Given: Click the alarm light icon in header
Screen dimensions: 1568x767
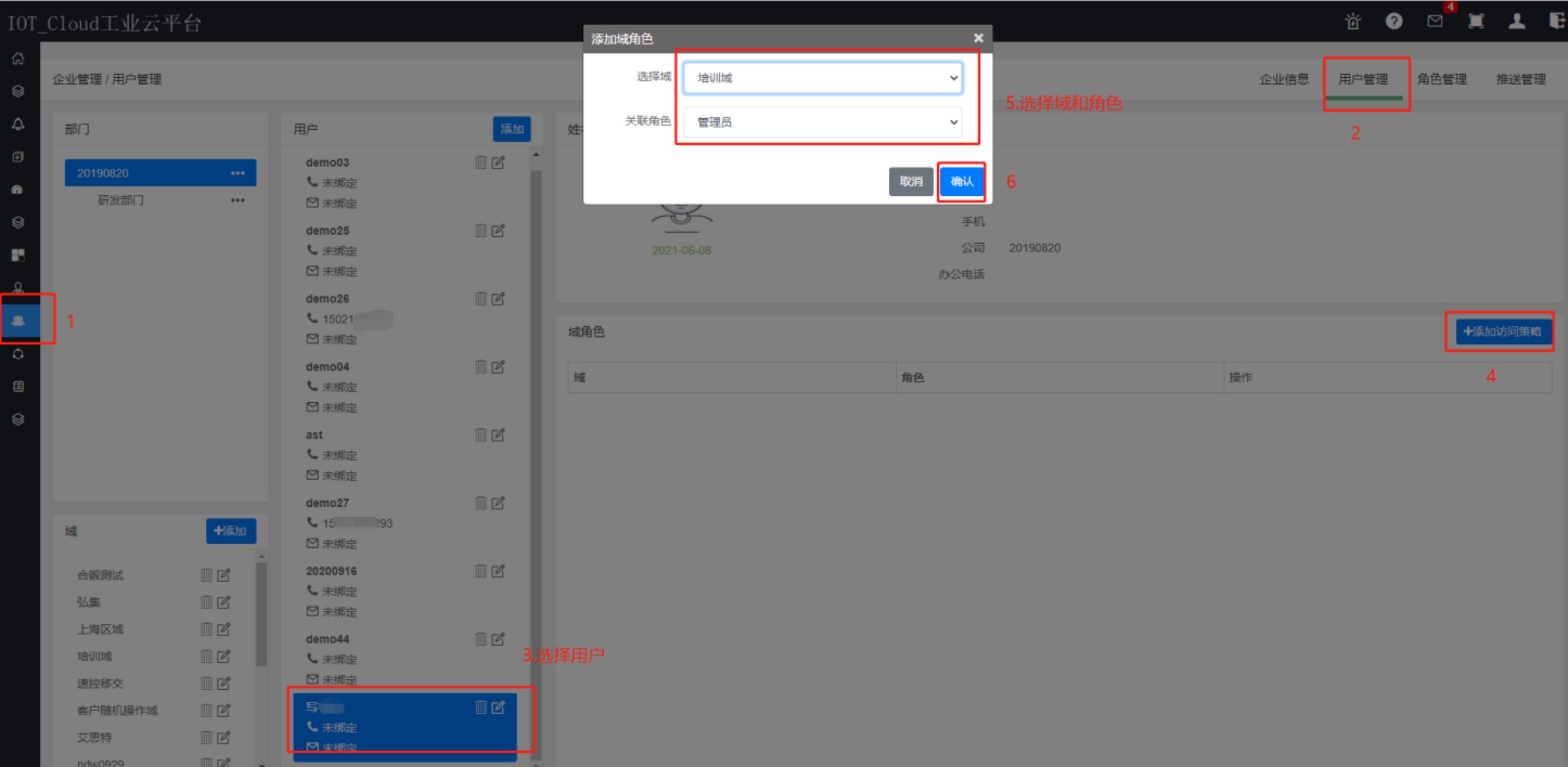Looking at the screenshot, I should click(x=1353, y=22).
